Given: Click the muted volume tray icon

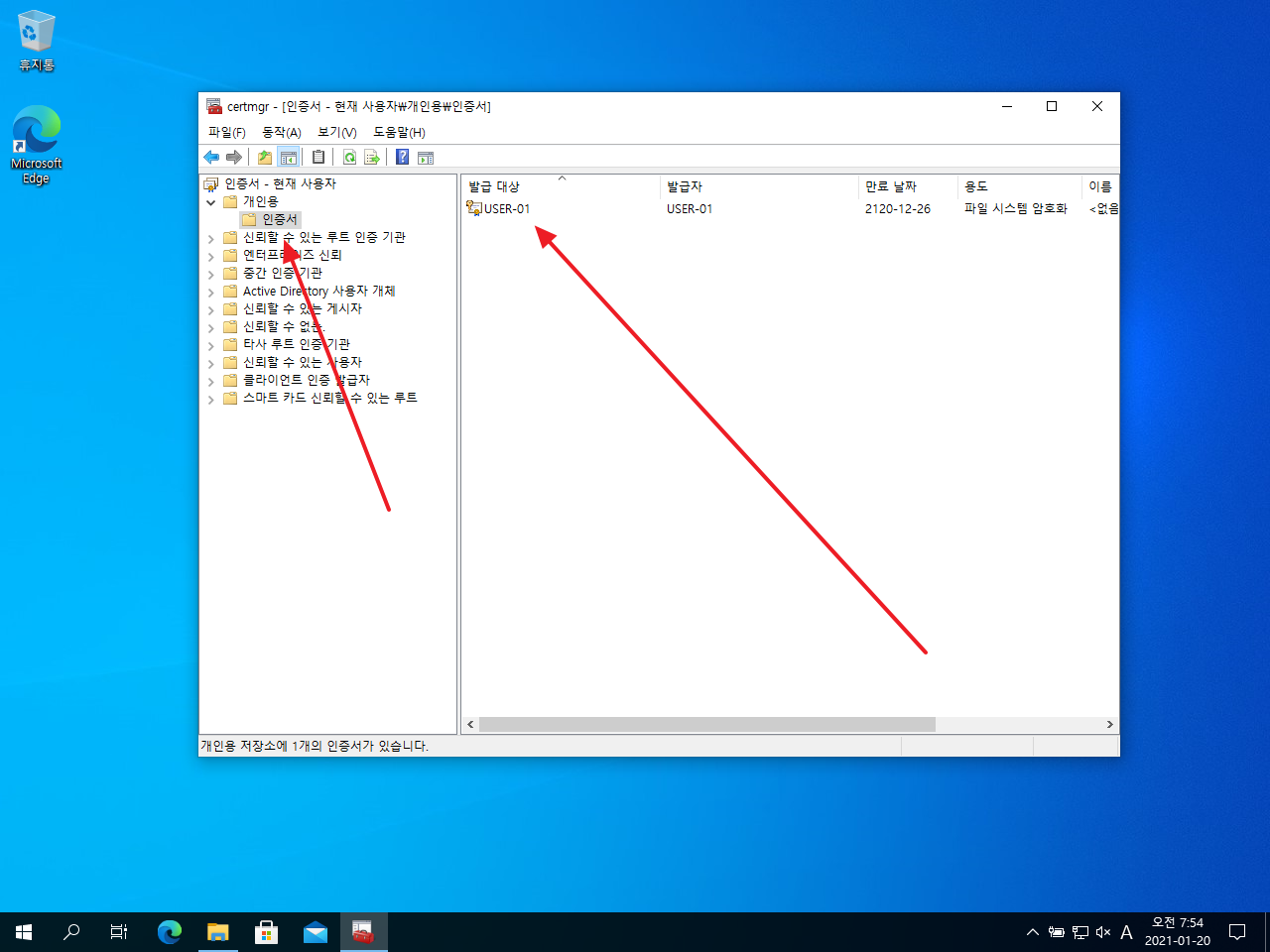Looking at the screenshot, I should 1103,932.
